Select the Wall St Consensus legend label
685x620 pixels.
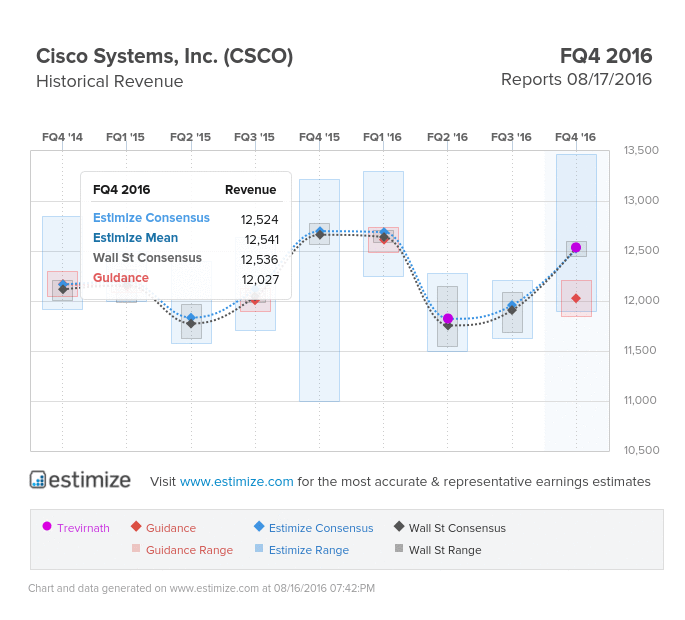click(x=457, y=528)
